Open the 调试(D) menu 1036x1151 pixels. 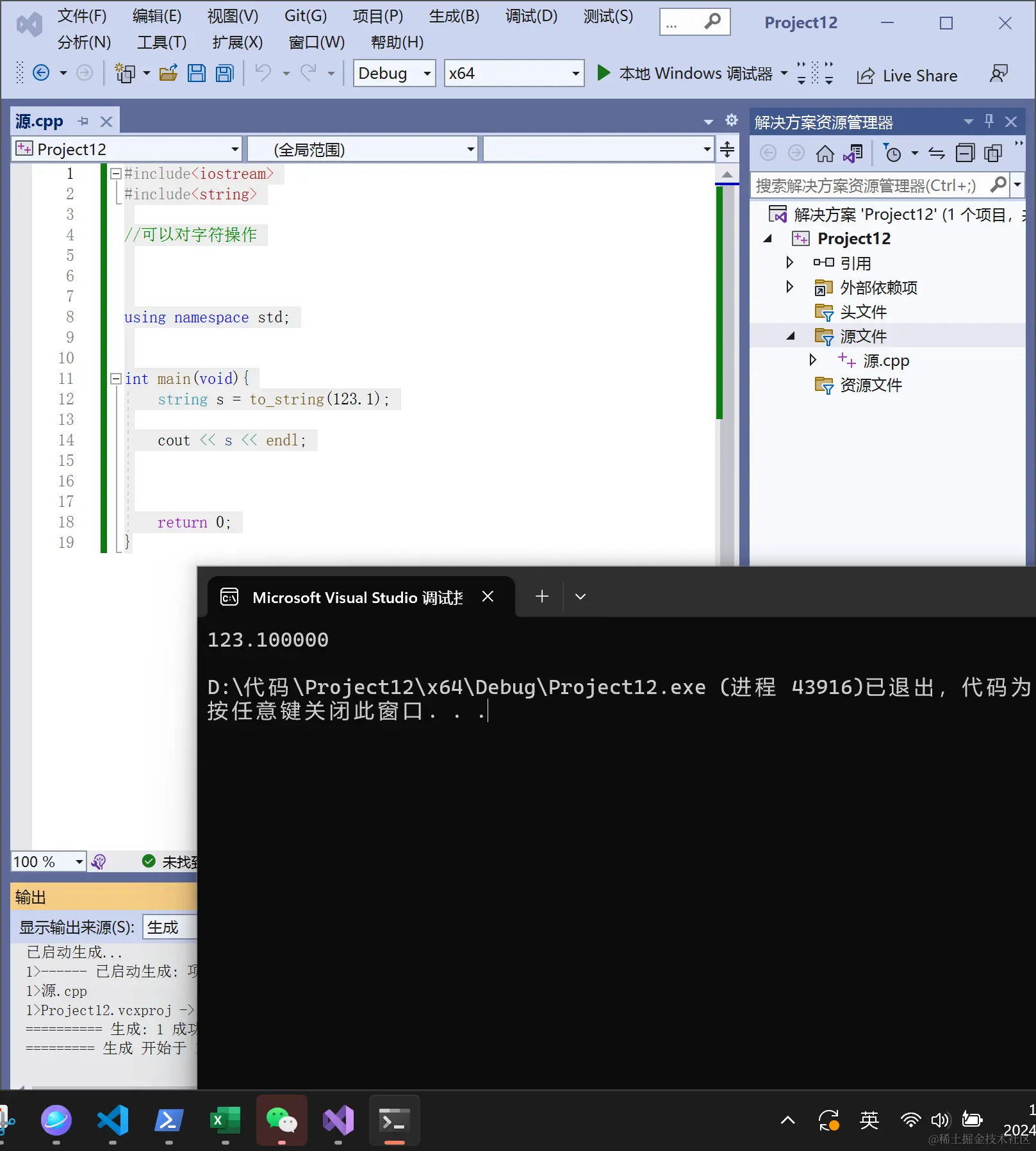[531, 15]
